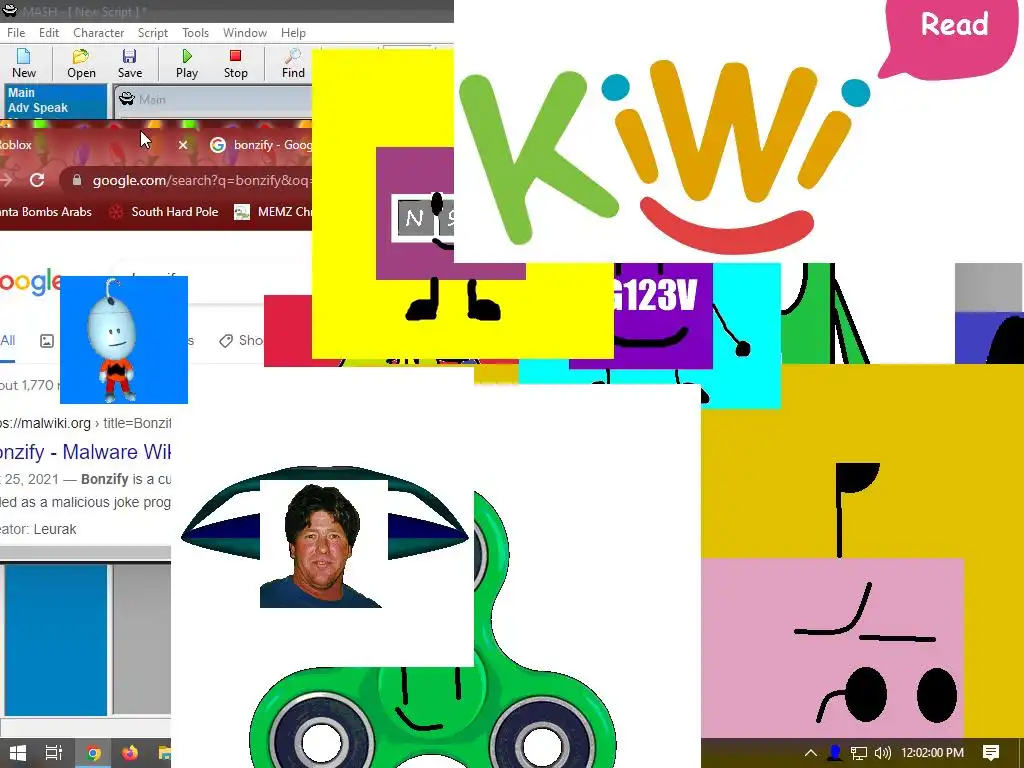Close the Roblox Chrome tab
This screenshot has height=768, width=1024.
pos(183,145)
